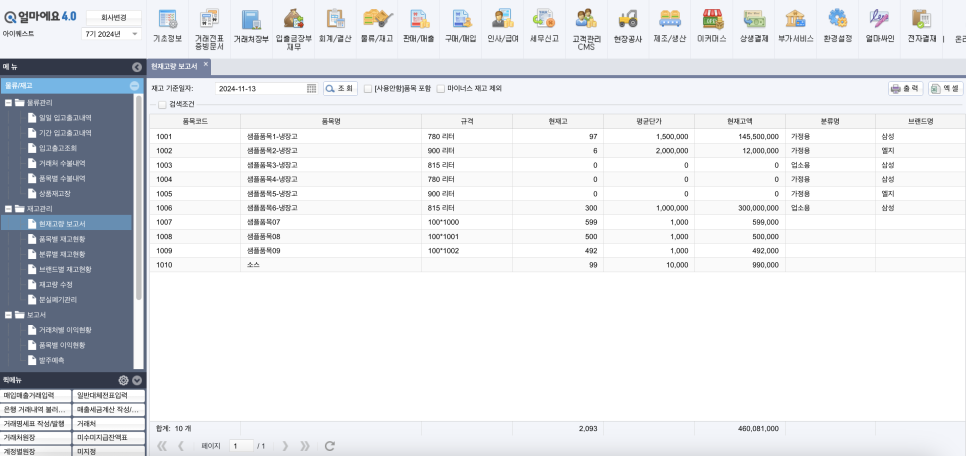The width and height of the screenshot is (966, 456).
Task: Switch to the 현재고량 보고서 tab
Action: [x=174, y=66]
